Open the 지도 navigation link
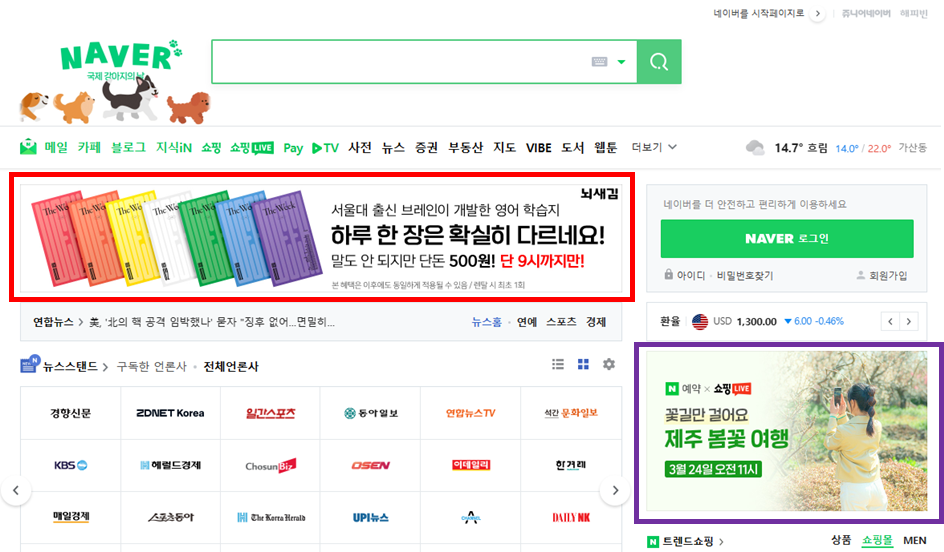Viewport: 944px width, 552px height. click(x=505, y=147)
